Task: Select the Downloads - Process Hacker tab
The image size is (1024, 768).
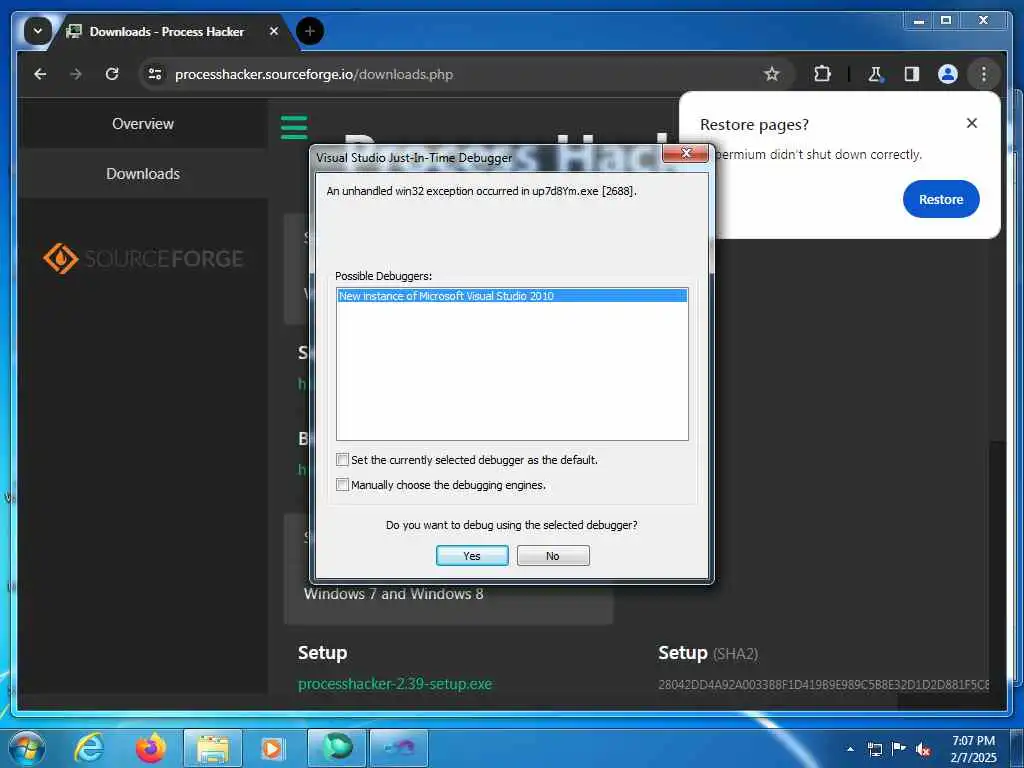Action: pos(167,31)
